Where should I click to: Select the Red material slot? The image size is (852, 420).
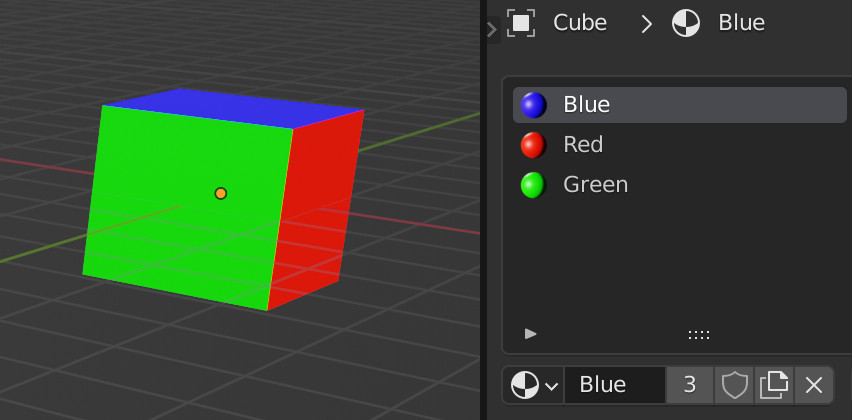[680, 145]
